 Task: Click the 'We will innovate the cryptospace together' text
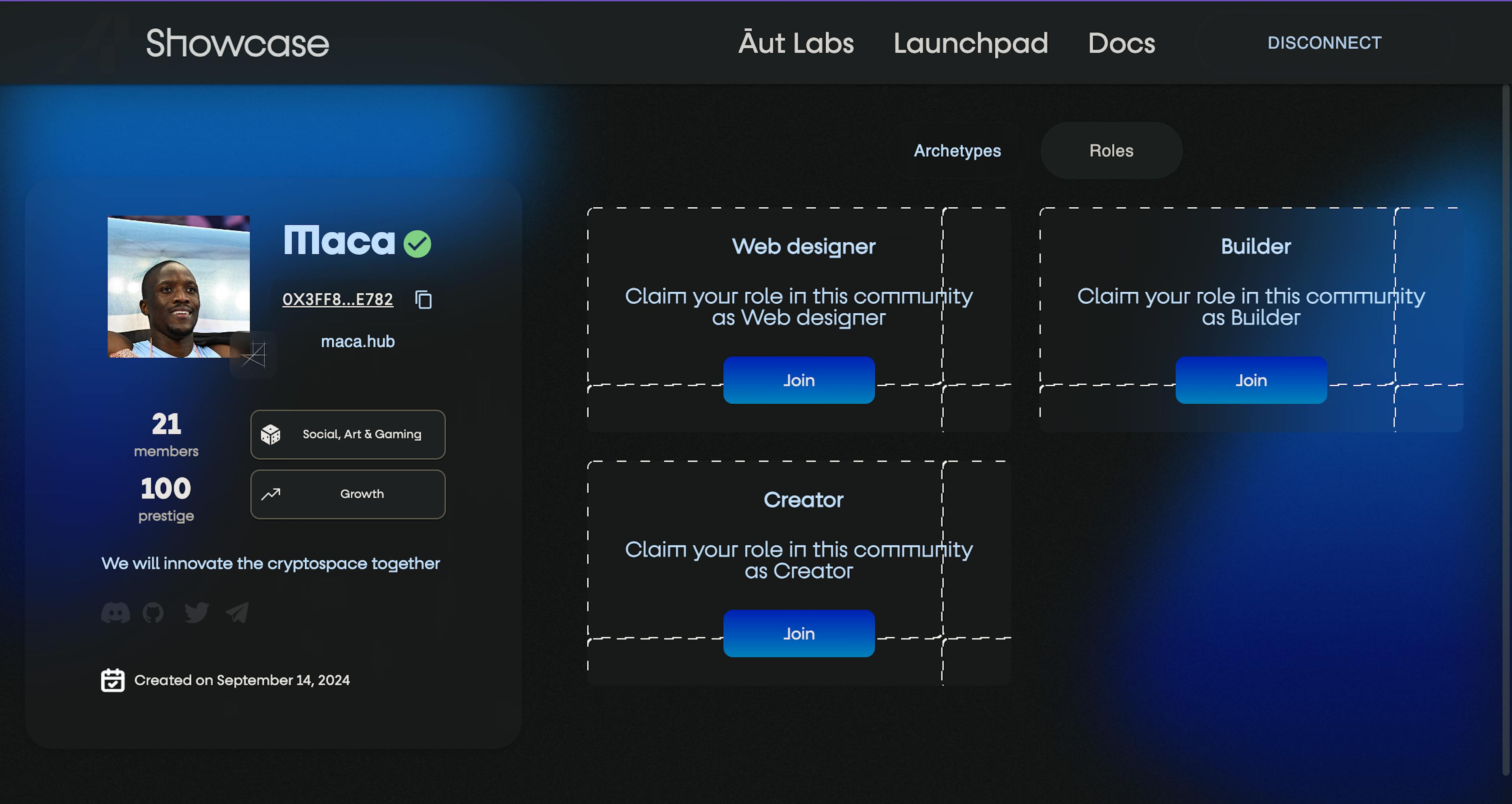(x=271, y=563)
